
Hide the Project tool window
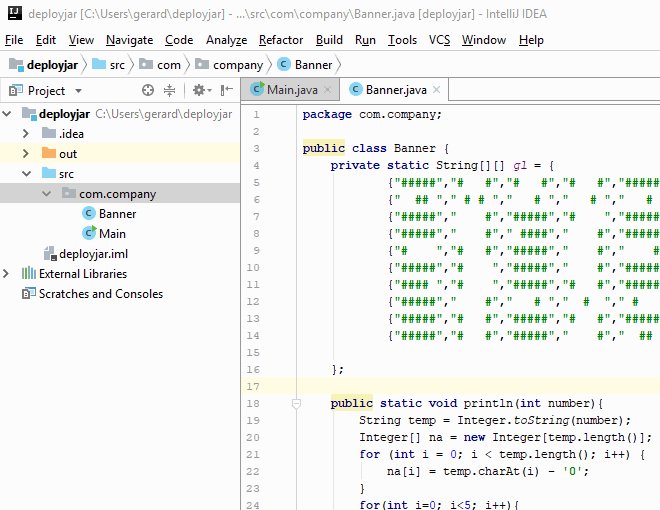click(226, 90)
